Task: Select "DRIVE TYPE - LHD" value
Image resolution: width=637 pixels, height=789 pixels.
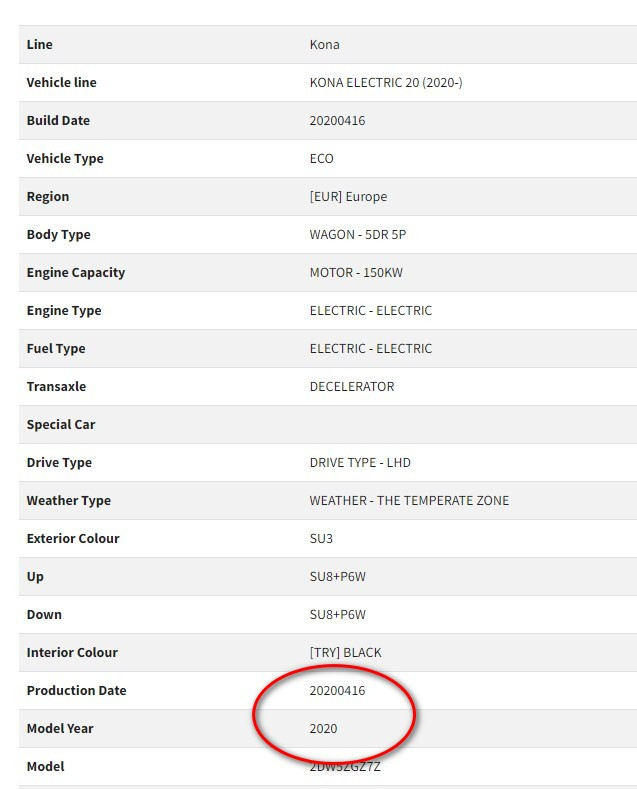Action: tap(360, 462)
